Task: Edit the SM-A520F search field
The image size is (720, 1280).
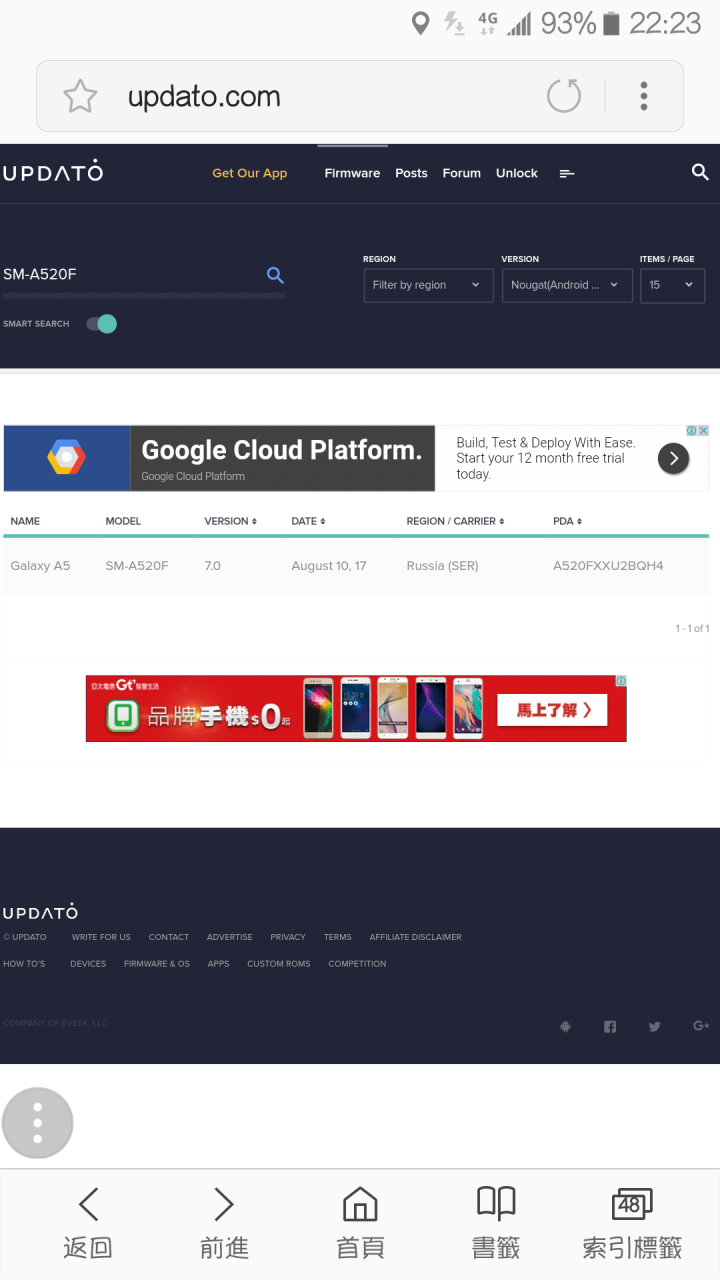Action: point(130,275)
